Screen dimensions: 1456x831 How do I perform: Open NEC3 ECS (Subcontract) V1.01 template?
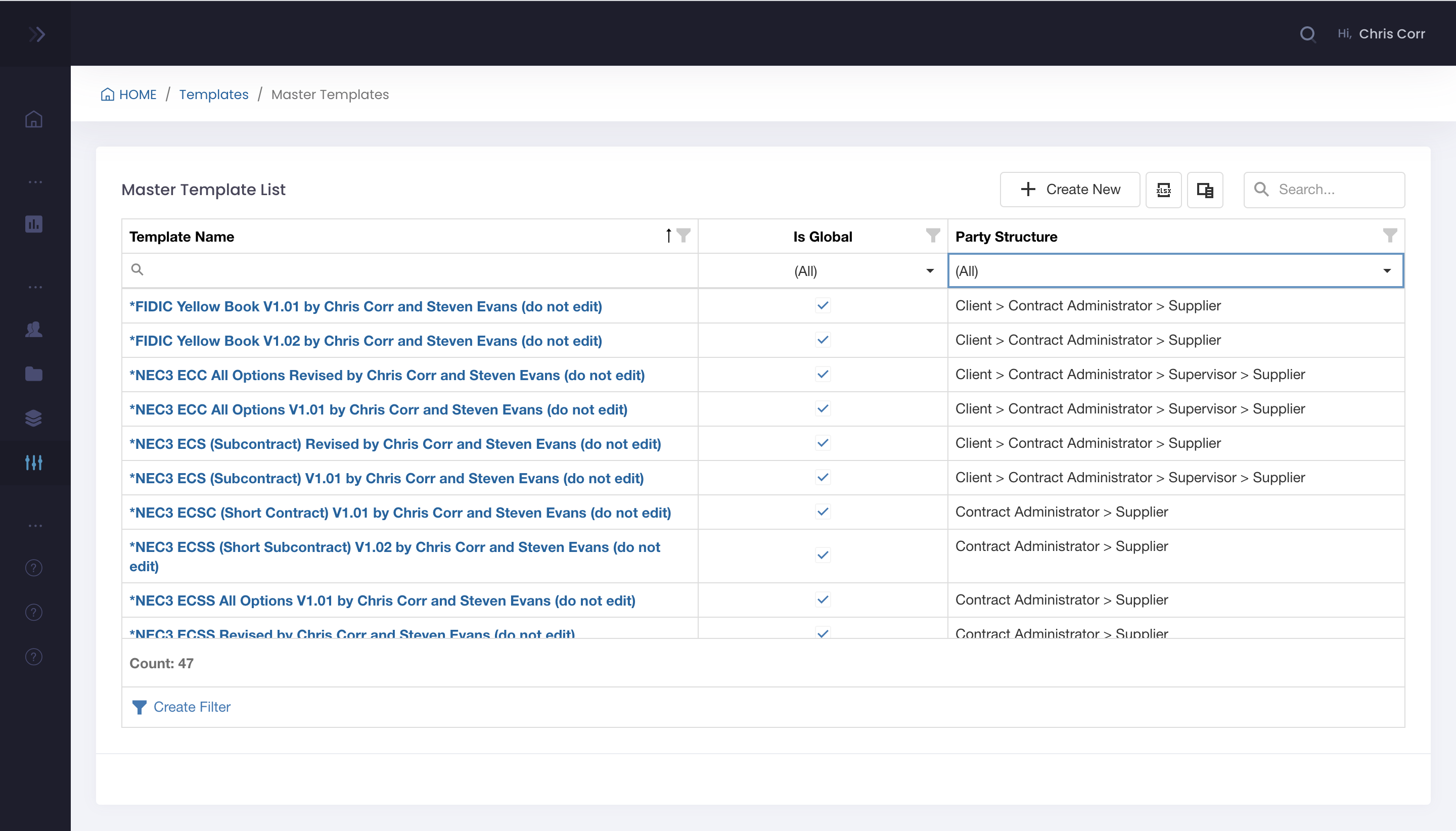[386, 478]
